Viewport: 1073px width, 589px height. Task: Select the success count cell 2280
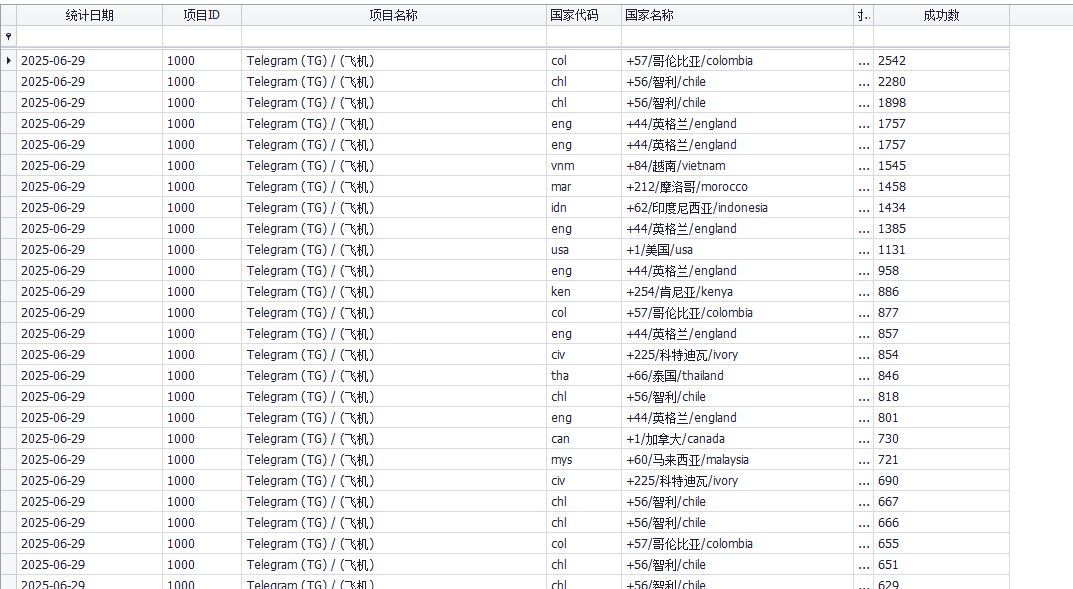tap(941, 81)
